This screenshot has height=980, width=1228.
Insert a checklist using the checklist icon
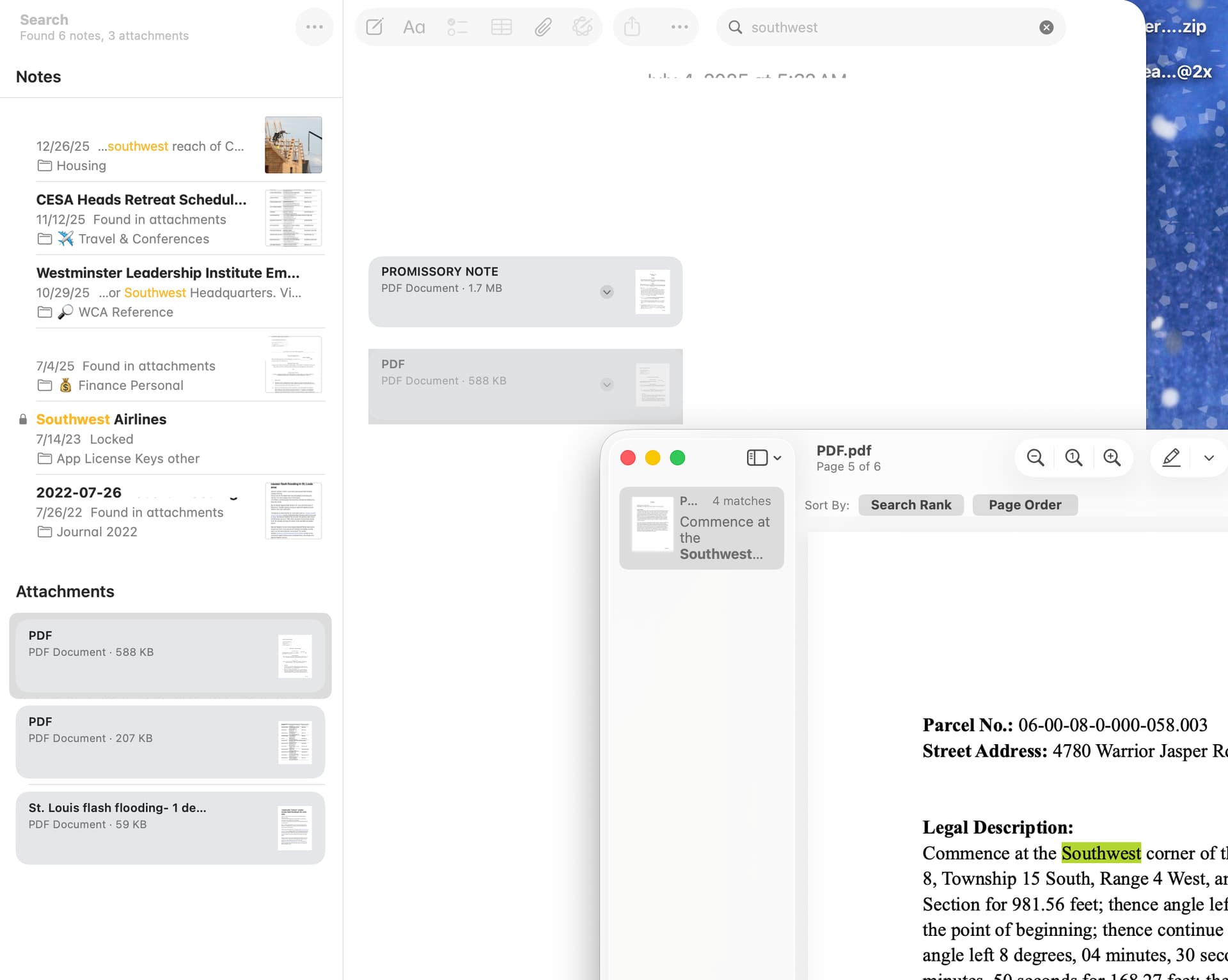457,27
